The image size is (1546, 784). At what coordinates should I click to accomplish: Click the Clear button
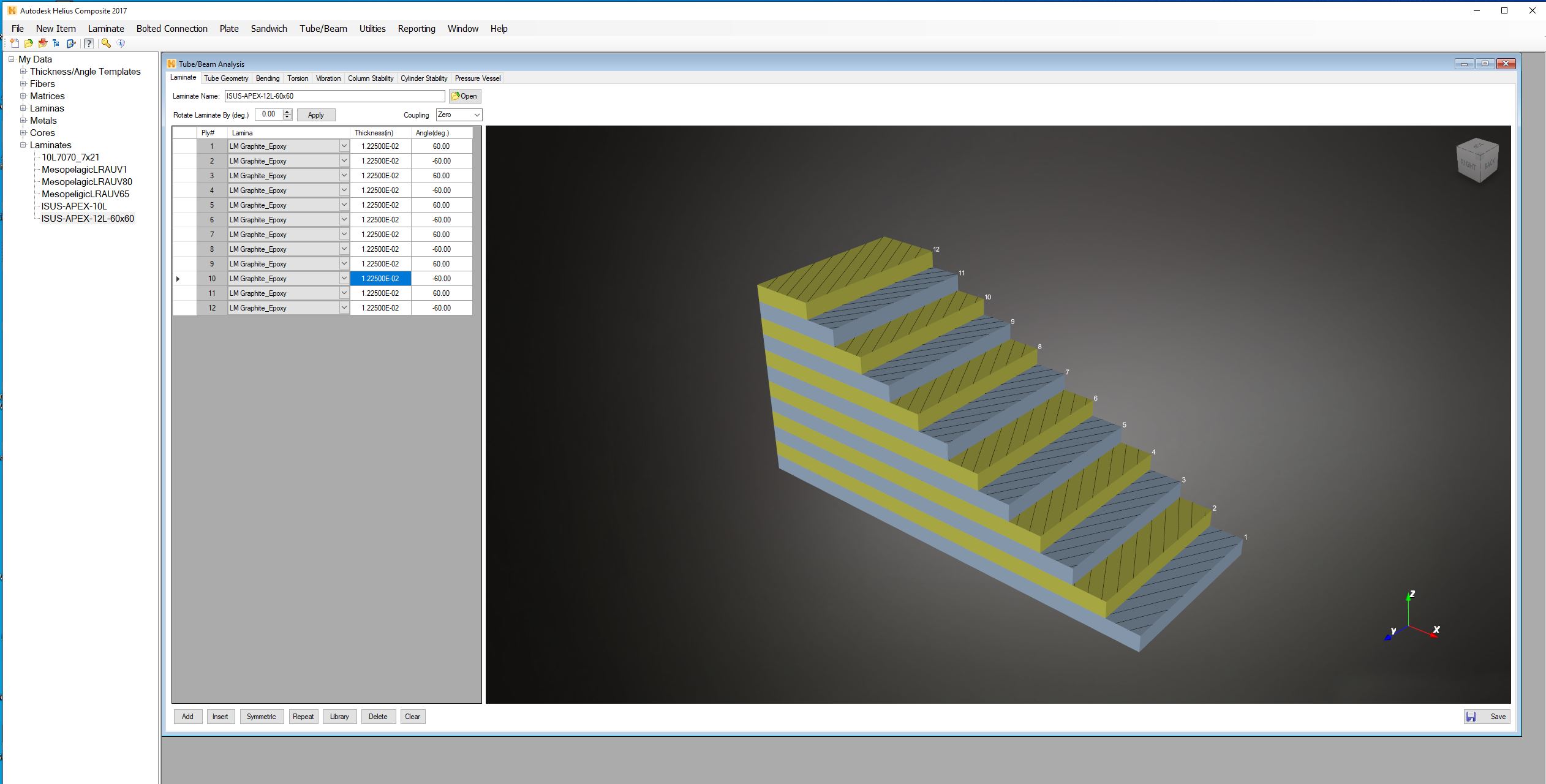(413, 717)
